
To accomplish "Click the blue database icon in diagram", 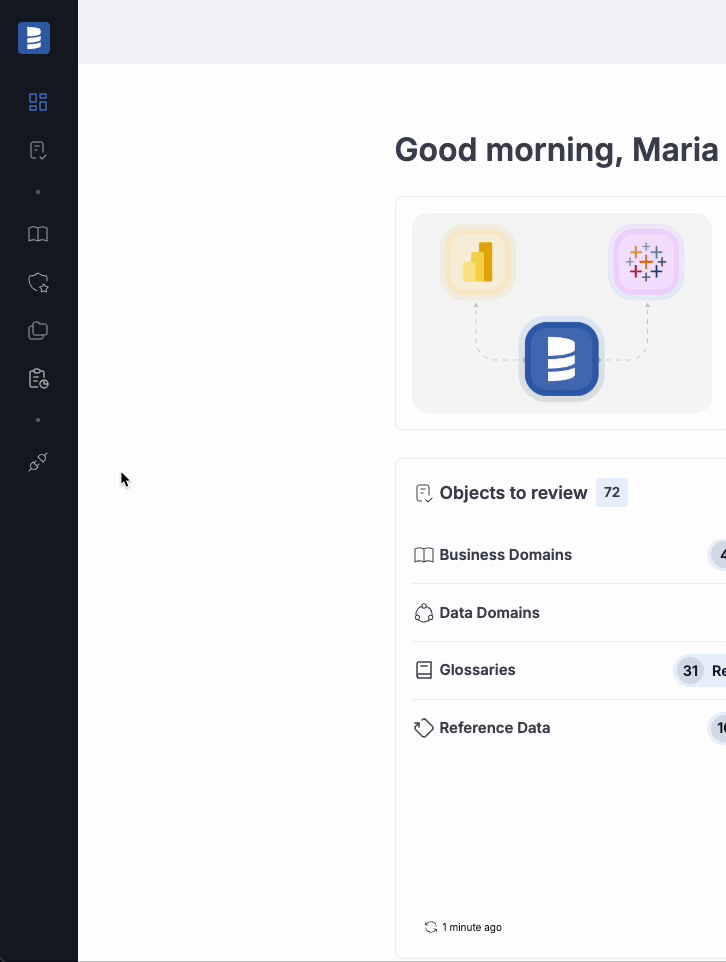I will [562, 359].
